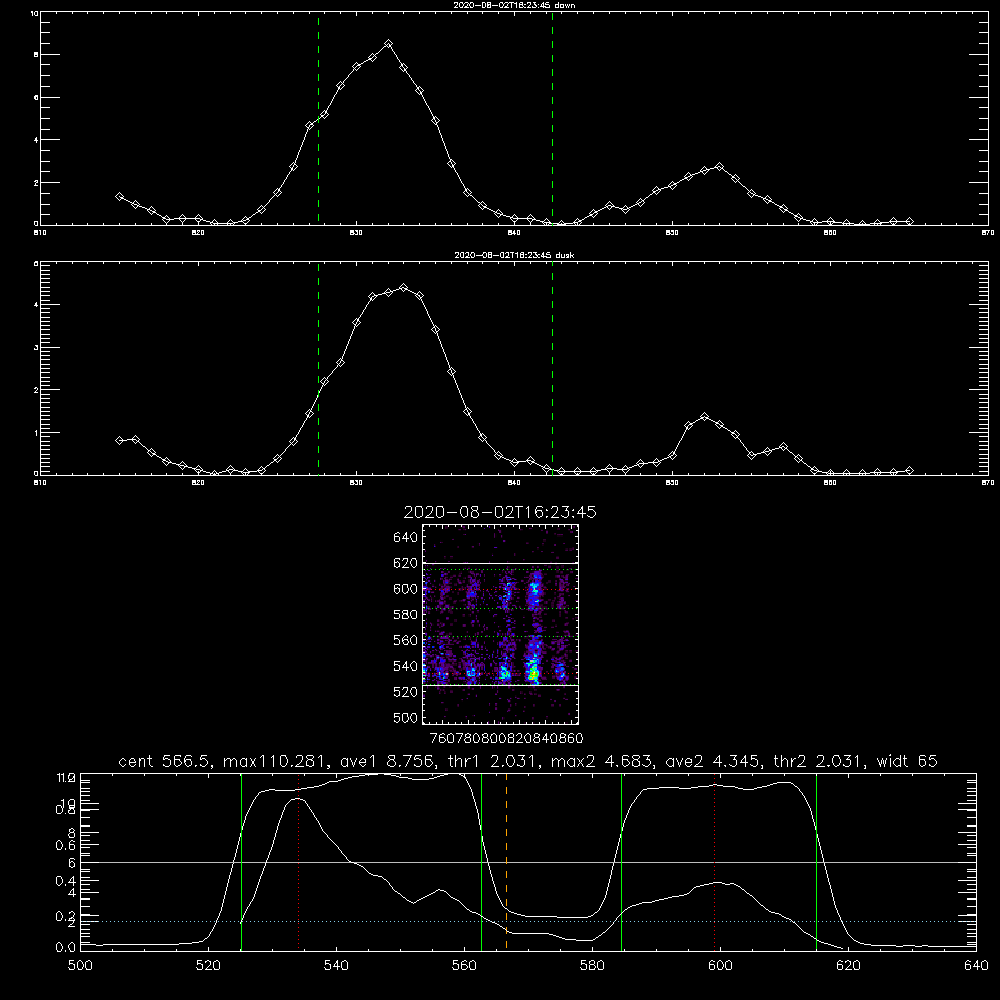
Task: Click the first diamond marker of dawn curve
Action: click(x=119, y=196)
